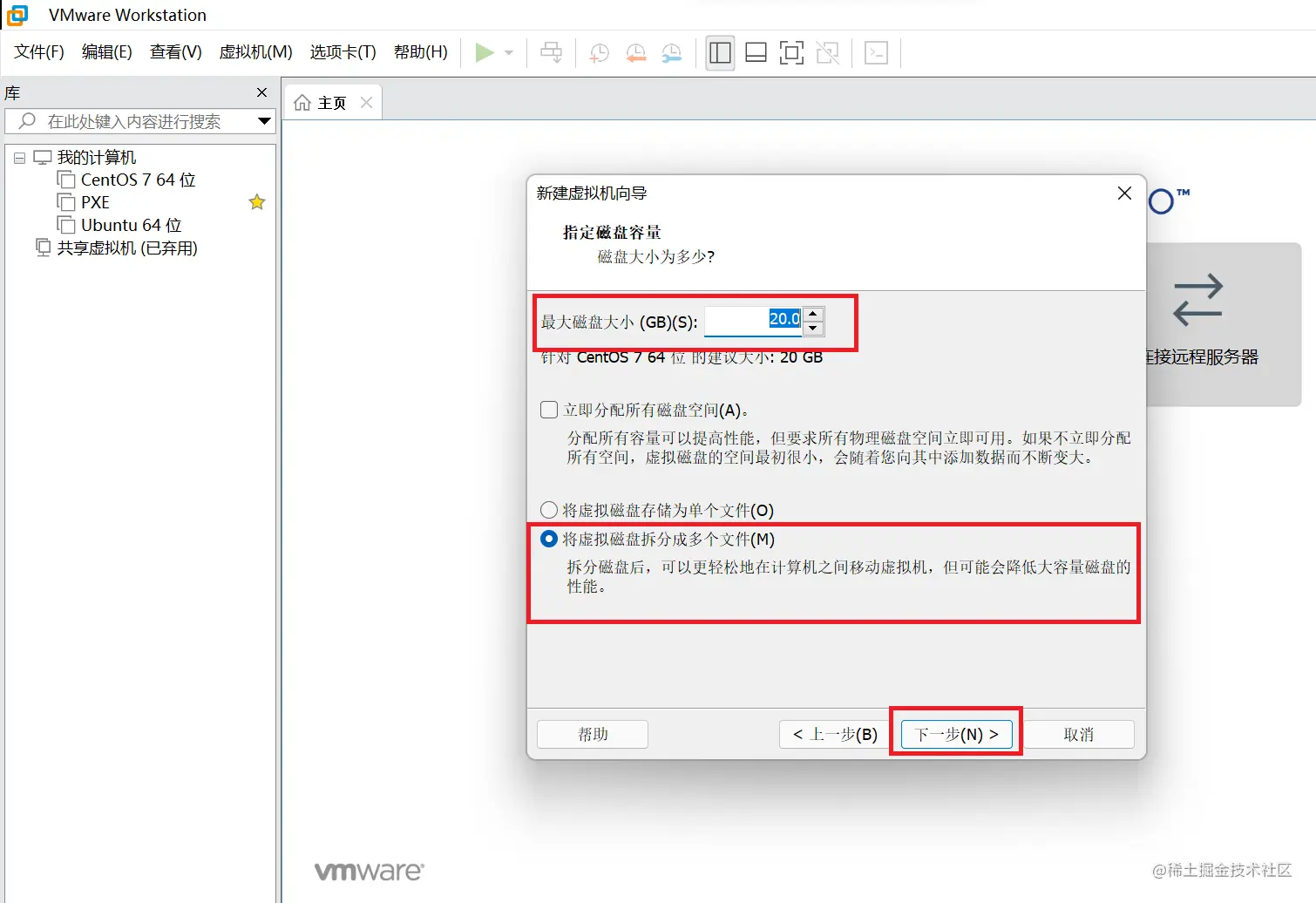The height and width of the screenshot is (903, 1316).
Task: Click the 取消 button
Action: pyautogui.click(x=1078, y=734)
